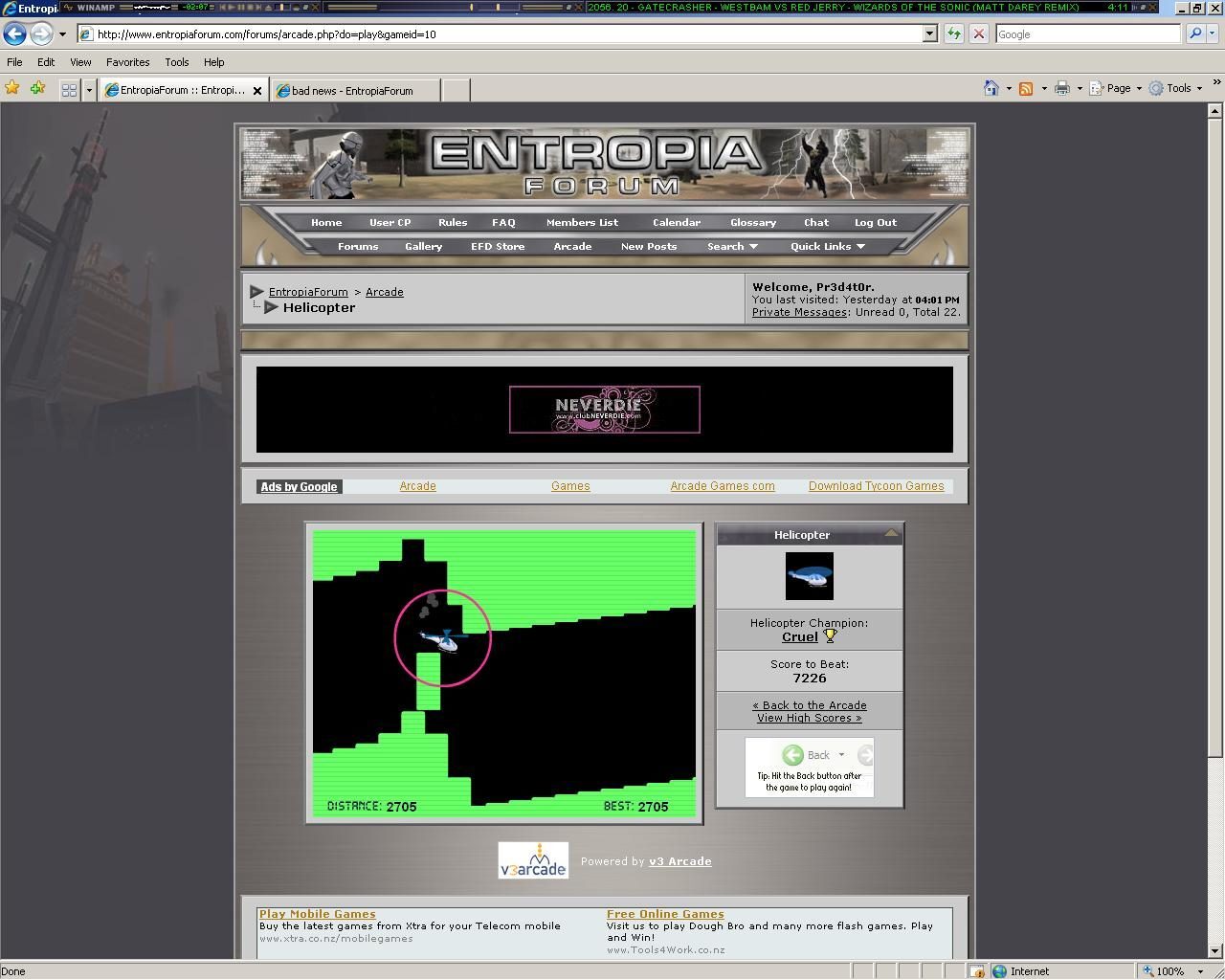Click the Print icon
This screenshot has height=980, width=1225.
(x=1060, y=87)
